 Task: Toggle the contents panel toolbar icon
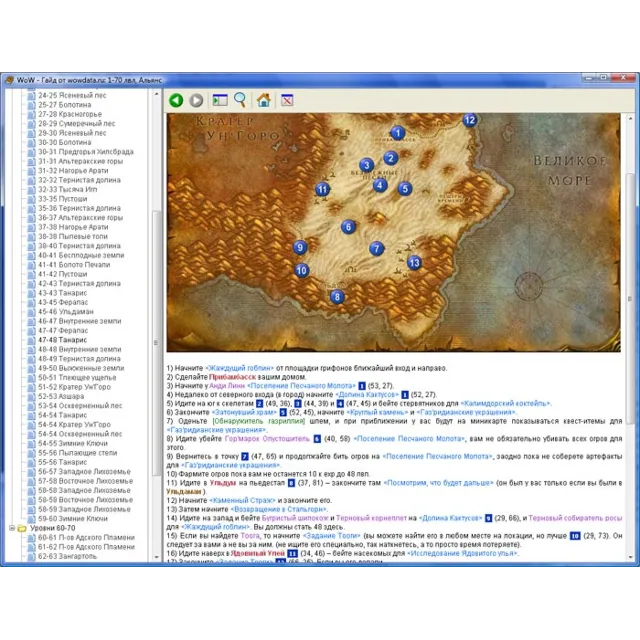pos(220,100)
